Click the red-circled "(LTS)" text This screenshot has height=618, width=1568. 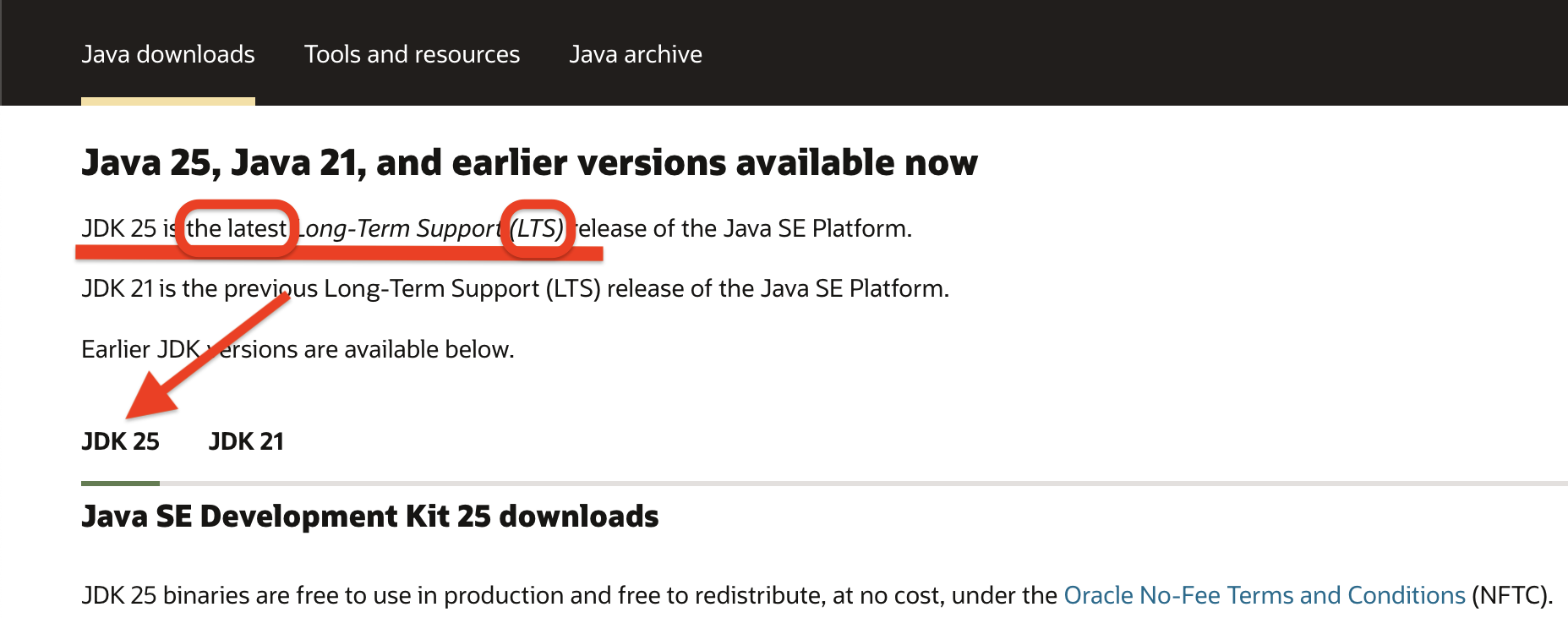pos(537,228)
